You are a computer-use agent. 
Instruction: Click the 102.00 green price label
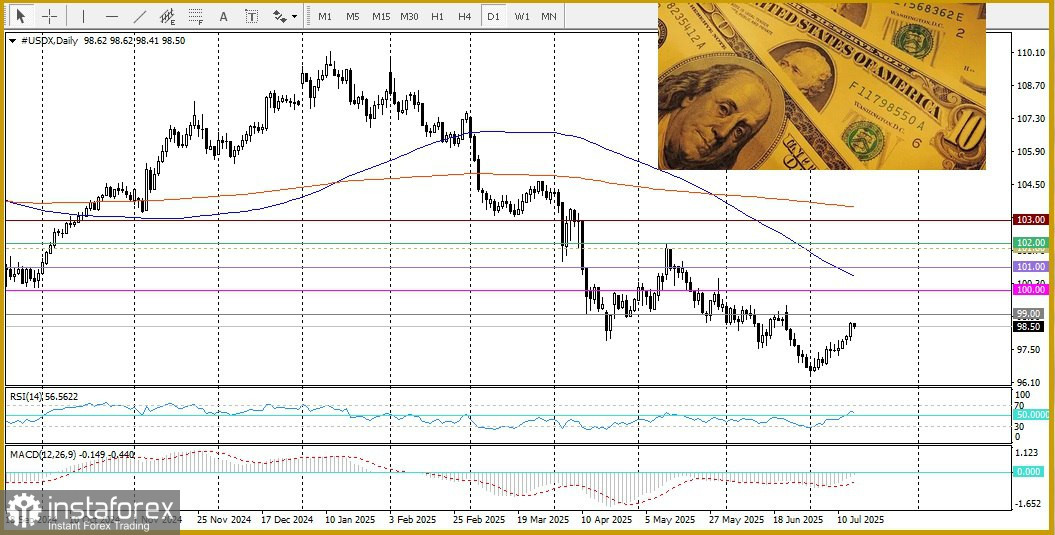[x=1031, y=242]
